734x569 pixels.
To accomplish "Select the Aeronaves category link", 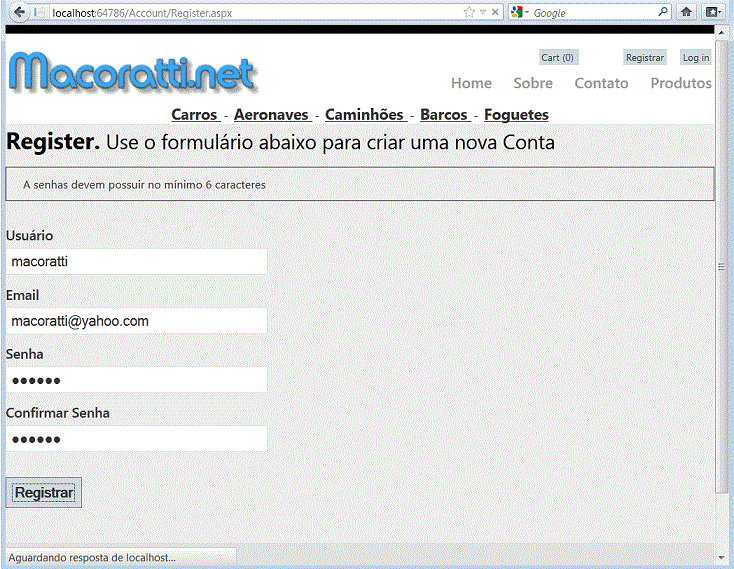I will click(272, 115).
